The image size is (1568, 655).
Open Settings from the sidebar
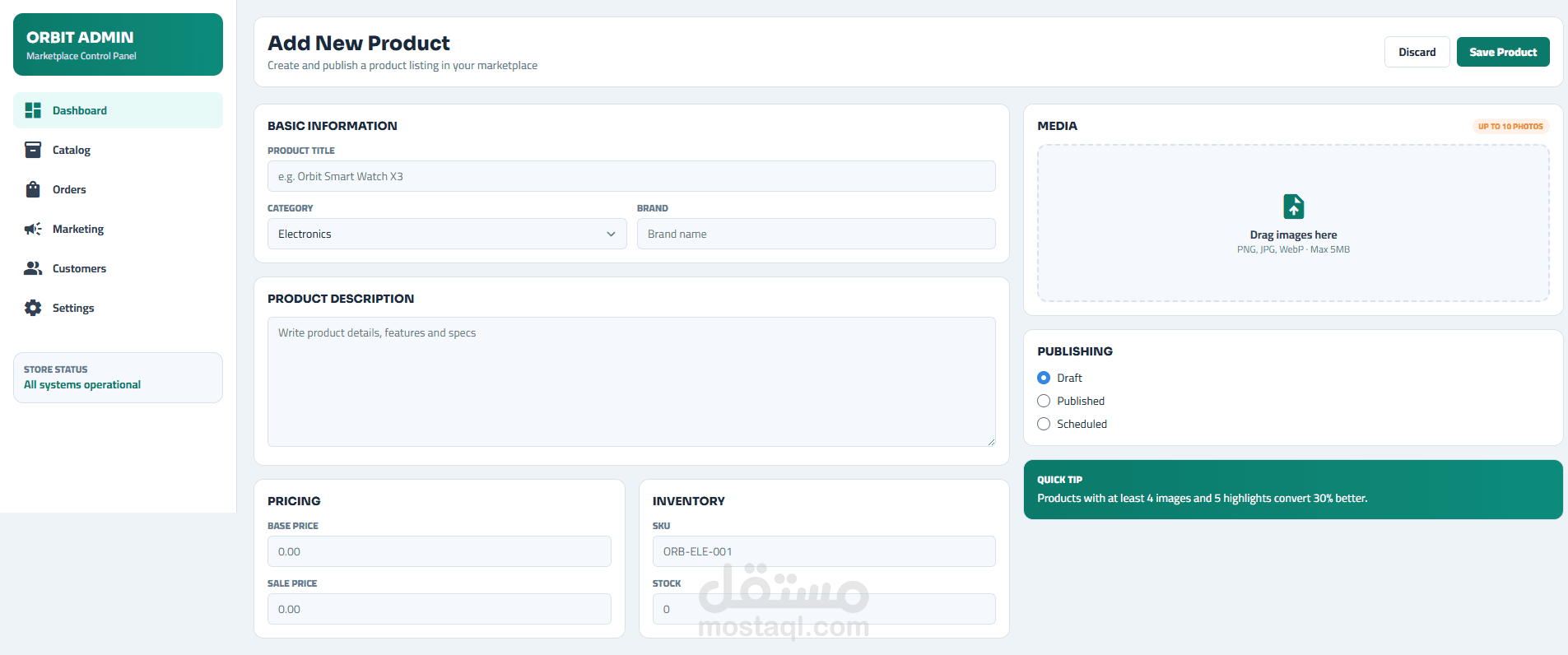[118, 308]
